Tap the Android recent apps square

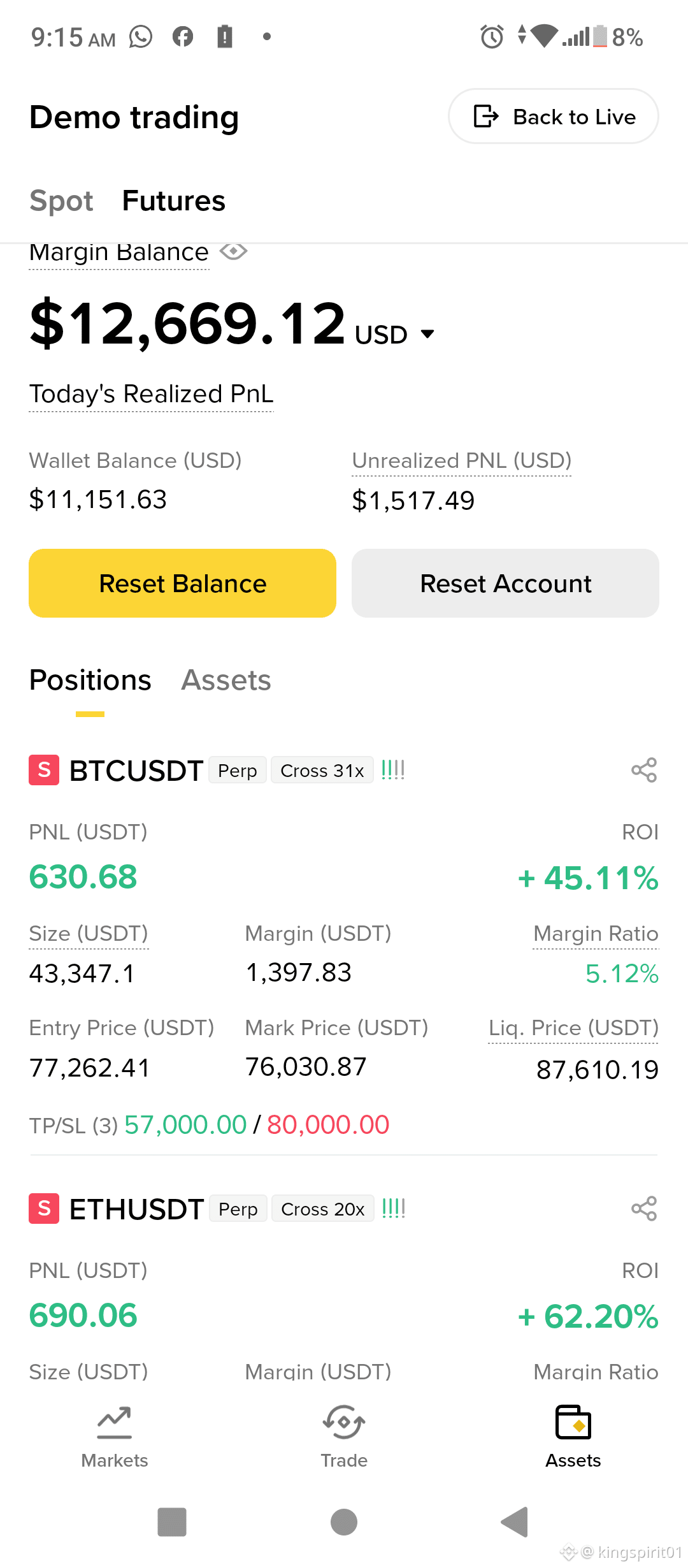(172, 1522)
